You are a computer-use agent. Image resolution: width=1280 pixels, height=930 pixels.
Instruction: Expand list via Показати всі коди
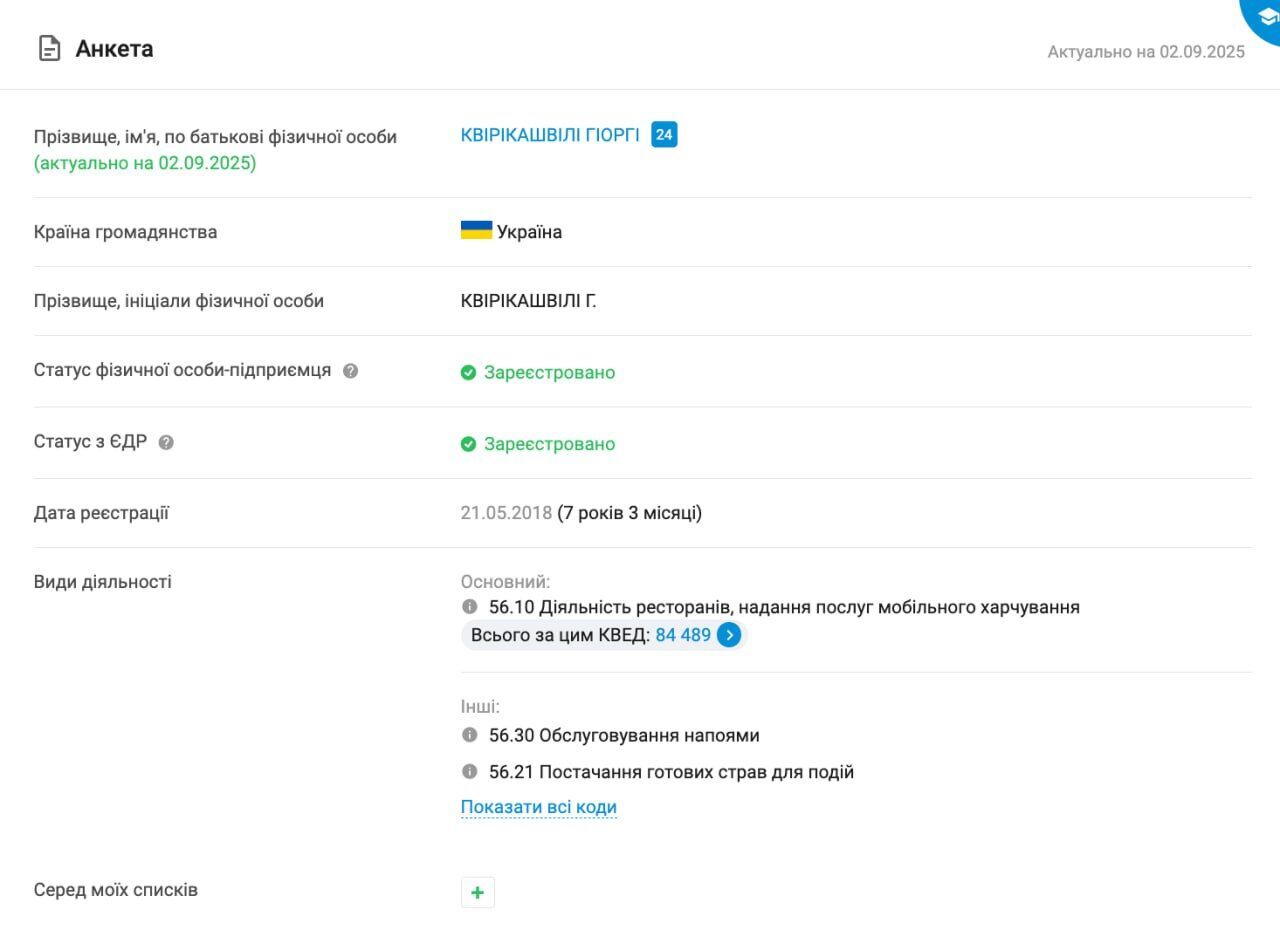tap(538, 807)
